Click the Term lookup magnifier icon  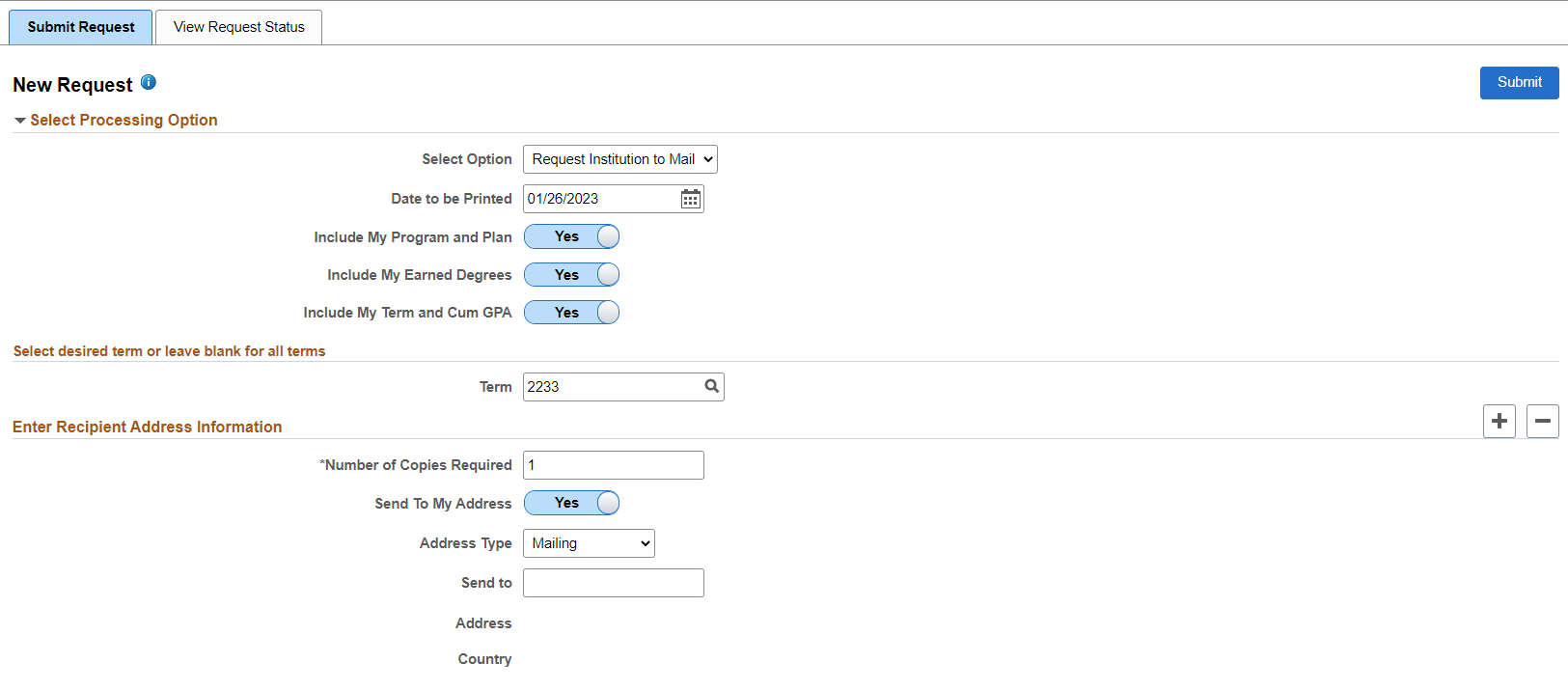[x=712, y=387]
